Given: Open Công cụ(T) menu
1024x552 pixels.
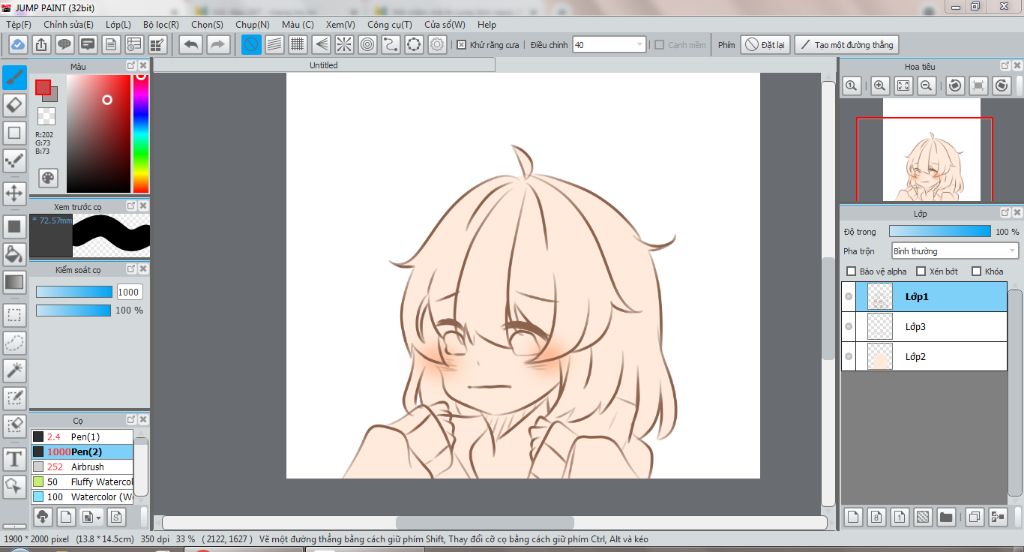Looking at the screenshot, I should (x=389, y=24).
